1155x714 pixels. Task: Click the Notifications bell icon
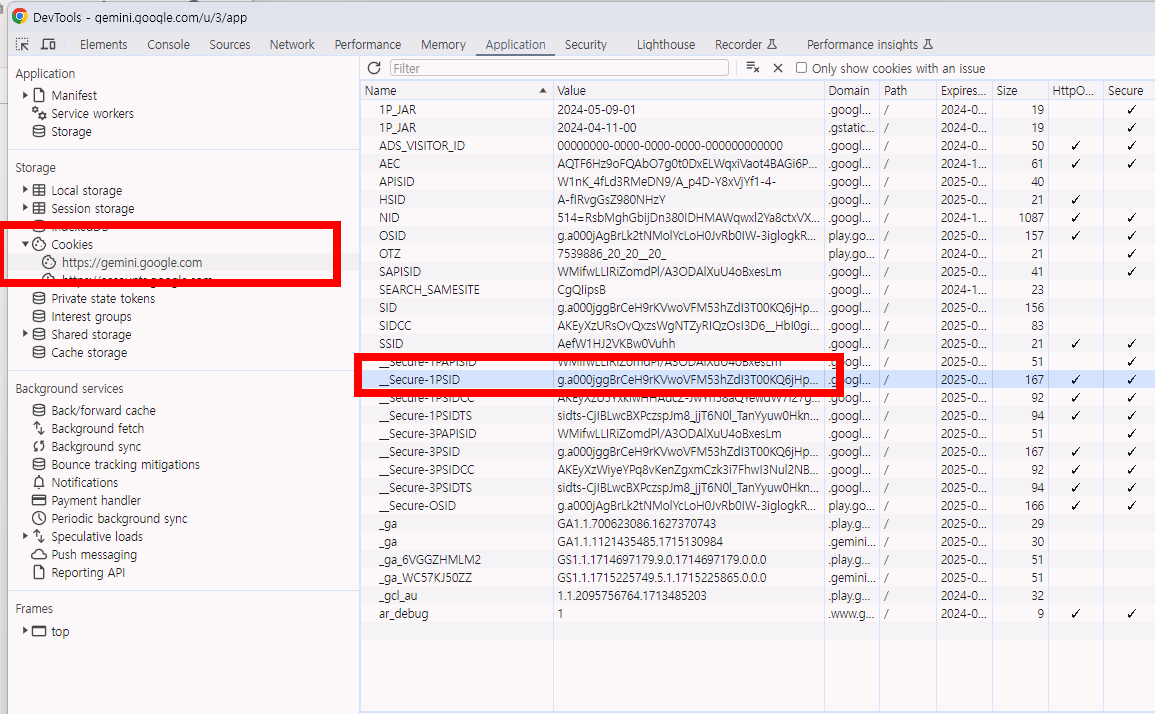[x=39, y=482]
